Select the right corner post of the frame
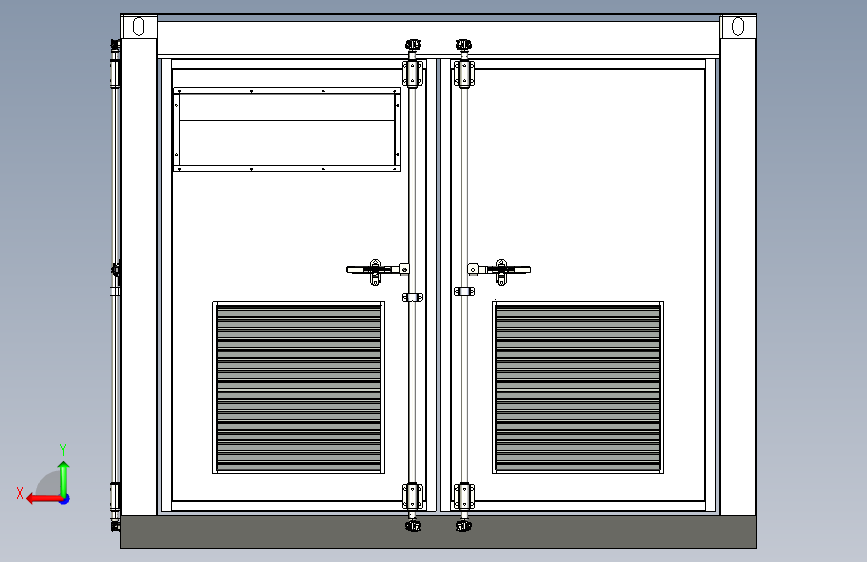The height and width of the screenshot is (562, 867). (x=738, y=277)
